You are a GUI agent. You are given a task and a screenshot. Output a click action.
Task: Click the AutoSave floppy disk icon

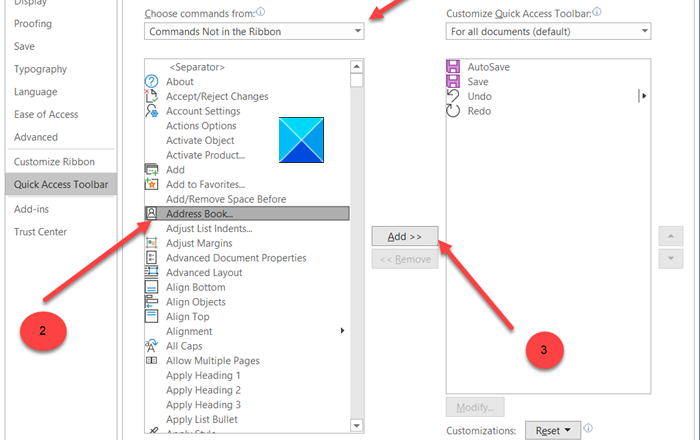point(453,66)
